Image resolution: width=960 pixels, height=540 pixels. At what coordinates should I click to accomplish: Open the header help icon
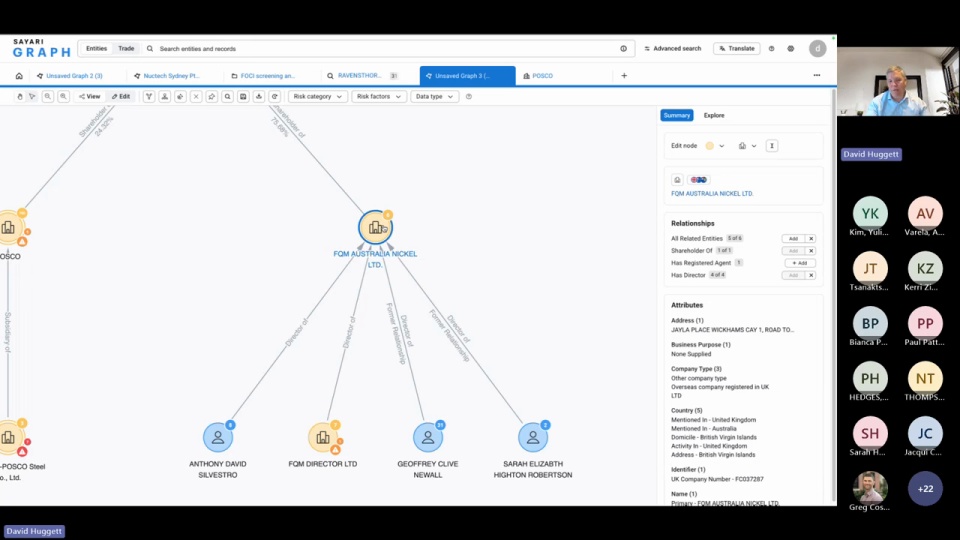point(771,49)
